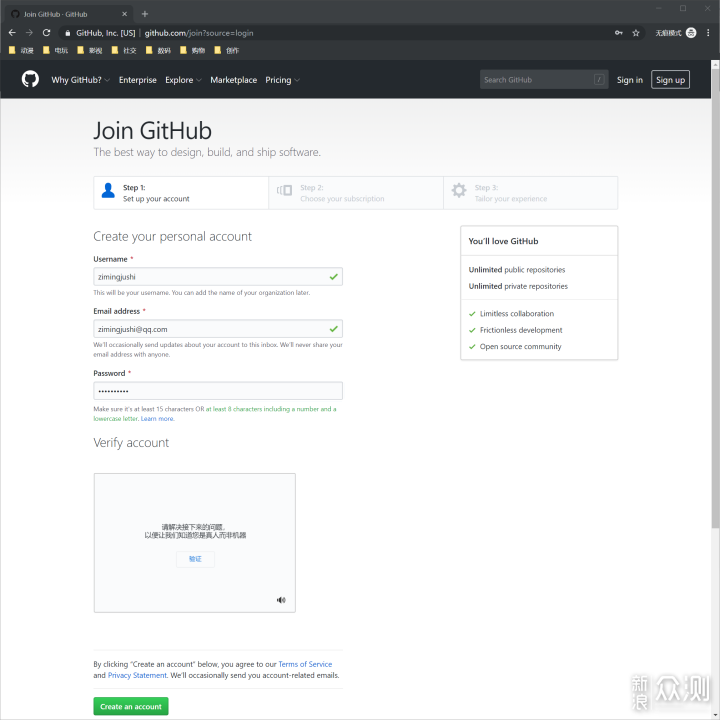Open the Marketplace nav item

[233, 80]
